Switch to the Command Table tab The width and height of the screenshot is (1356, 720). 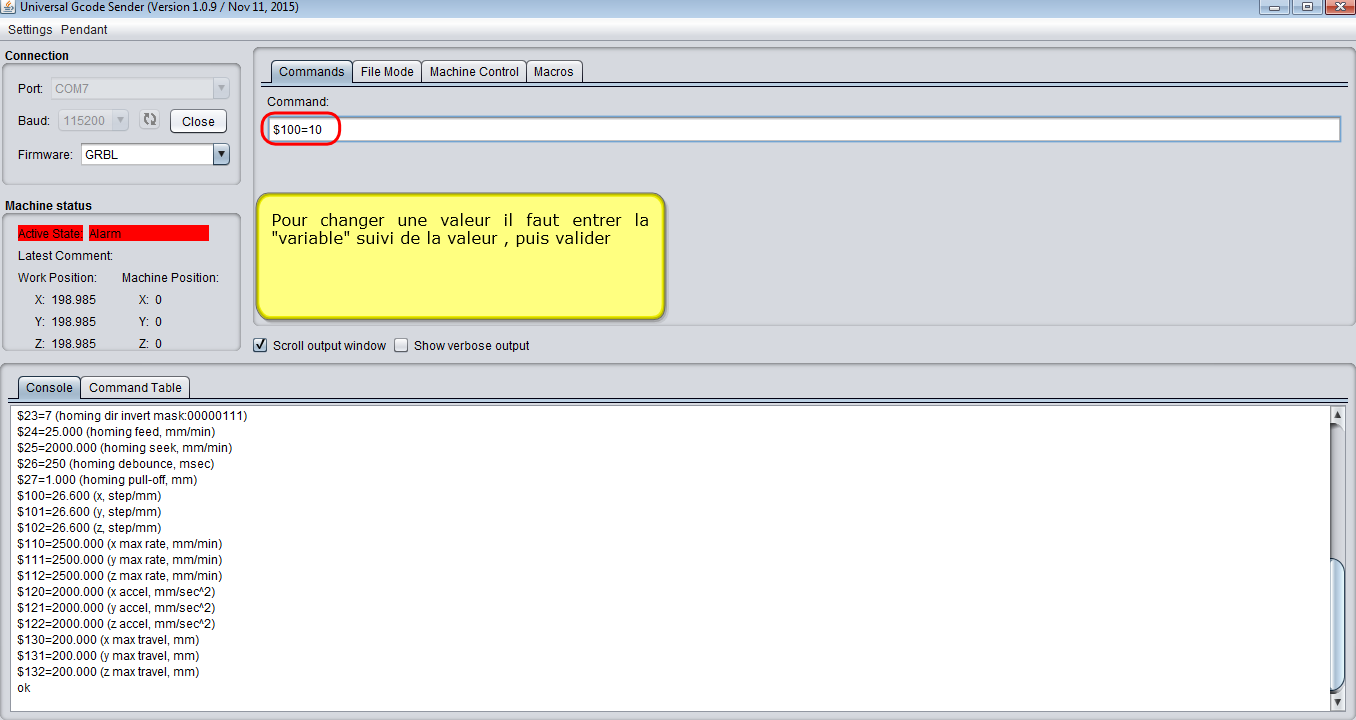click(x=135, y=388)
